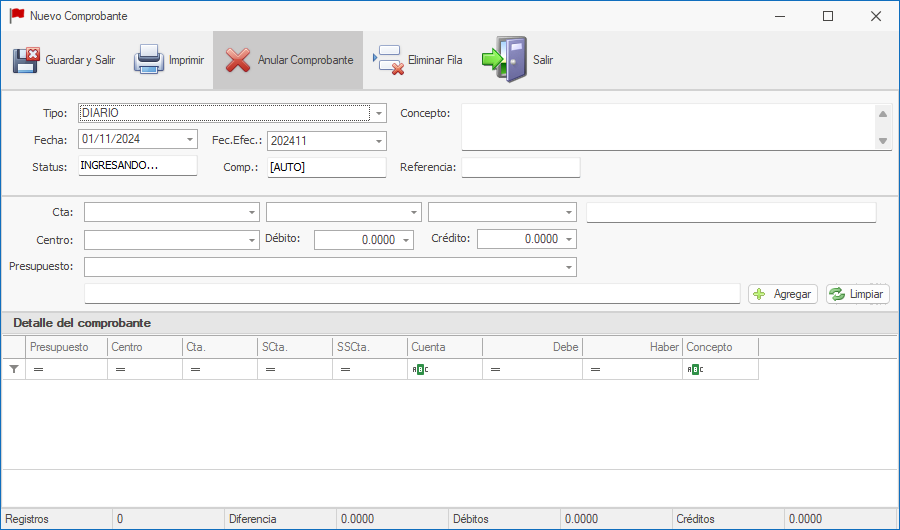900x530 pixels.
Task: Click the Comp. [AUTO] field
Action: pos(327,167)
